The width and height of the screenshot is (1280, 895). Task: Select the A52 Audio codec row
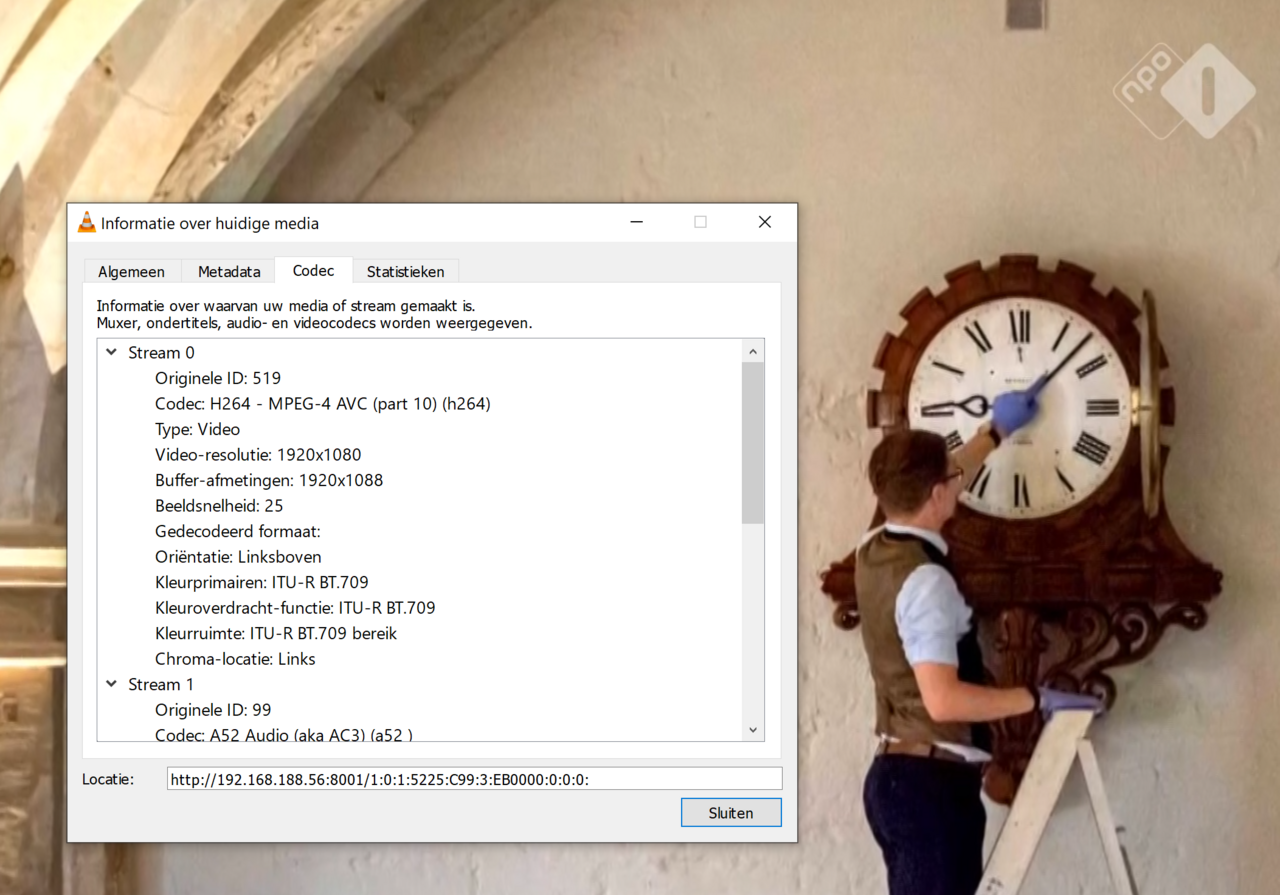pos(283,735)
